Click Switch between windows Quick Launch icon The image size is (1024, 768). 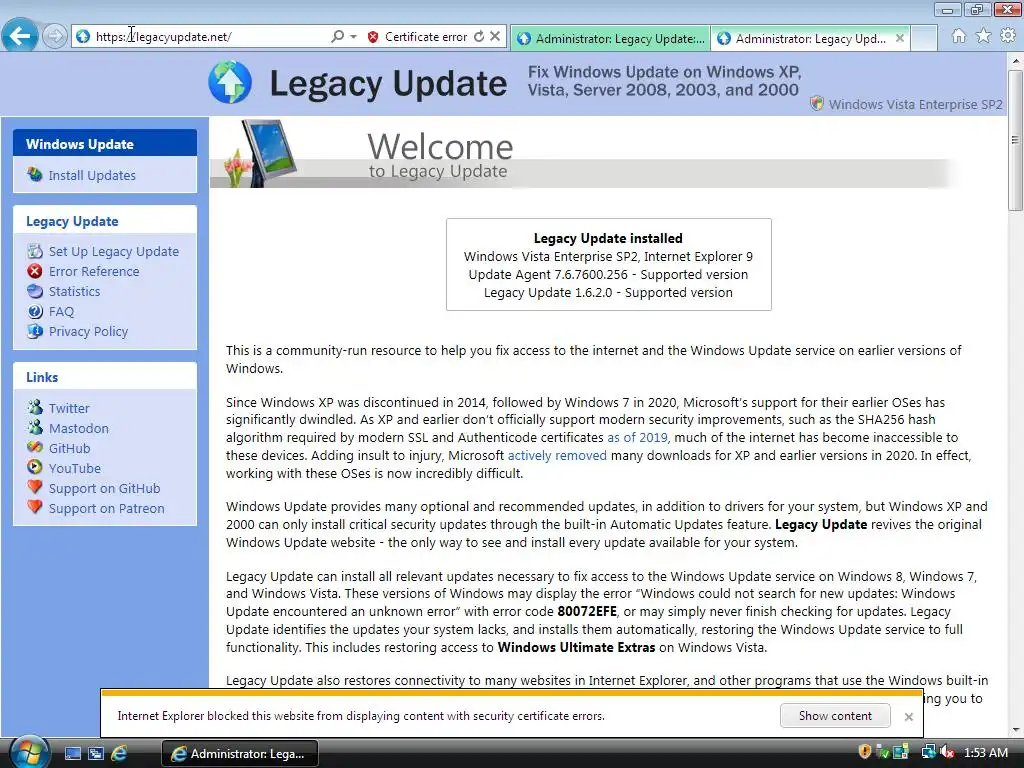click(96, 754)
